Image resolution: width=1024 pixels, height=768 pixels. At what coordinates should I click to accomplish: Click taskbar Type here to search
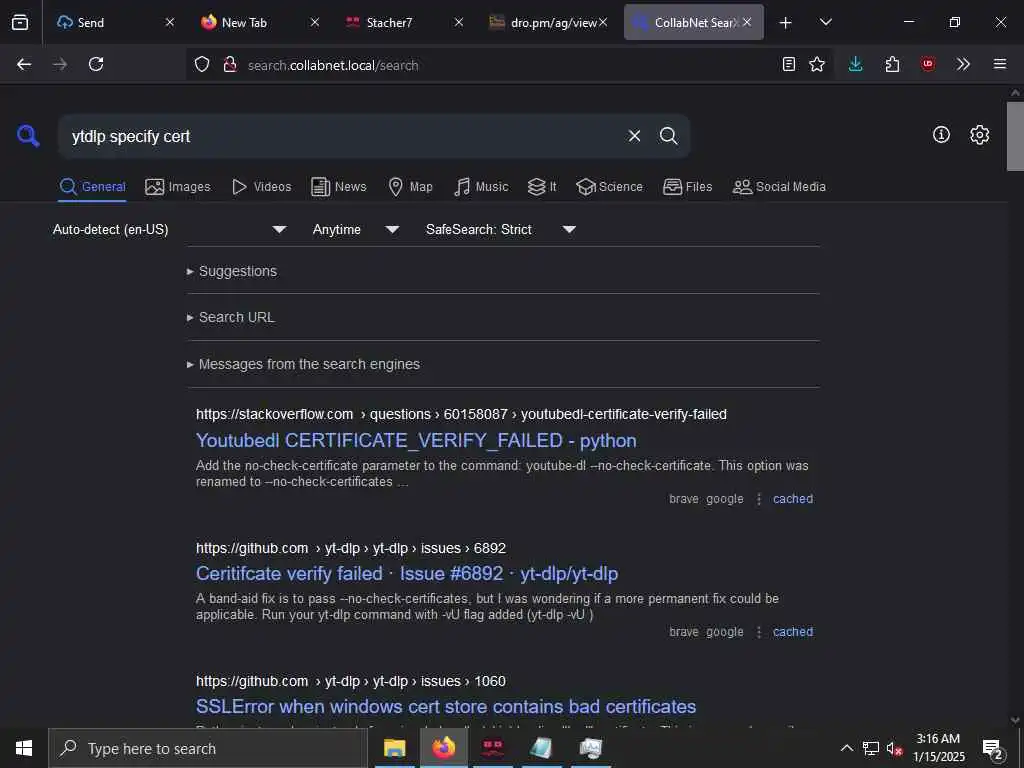pyautogui.click(x=208, y=748)
